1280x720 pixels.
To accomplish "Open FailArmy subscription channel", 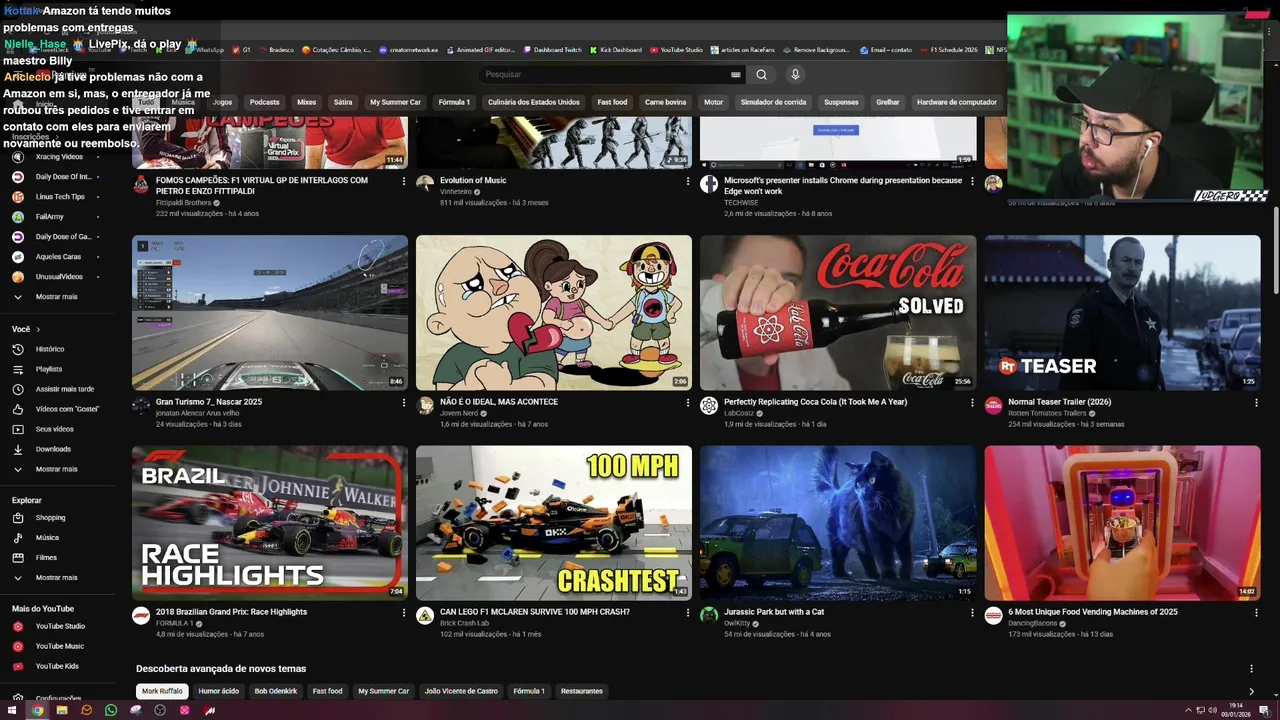I will [50, 217].
